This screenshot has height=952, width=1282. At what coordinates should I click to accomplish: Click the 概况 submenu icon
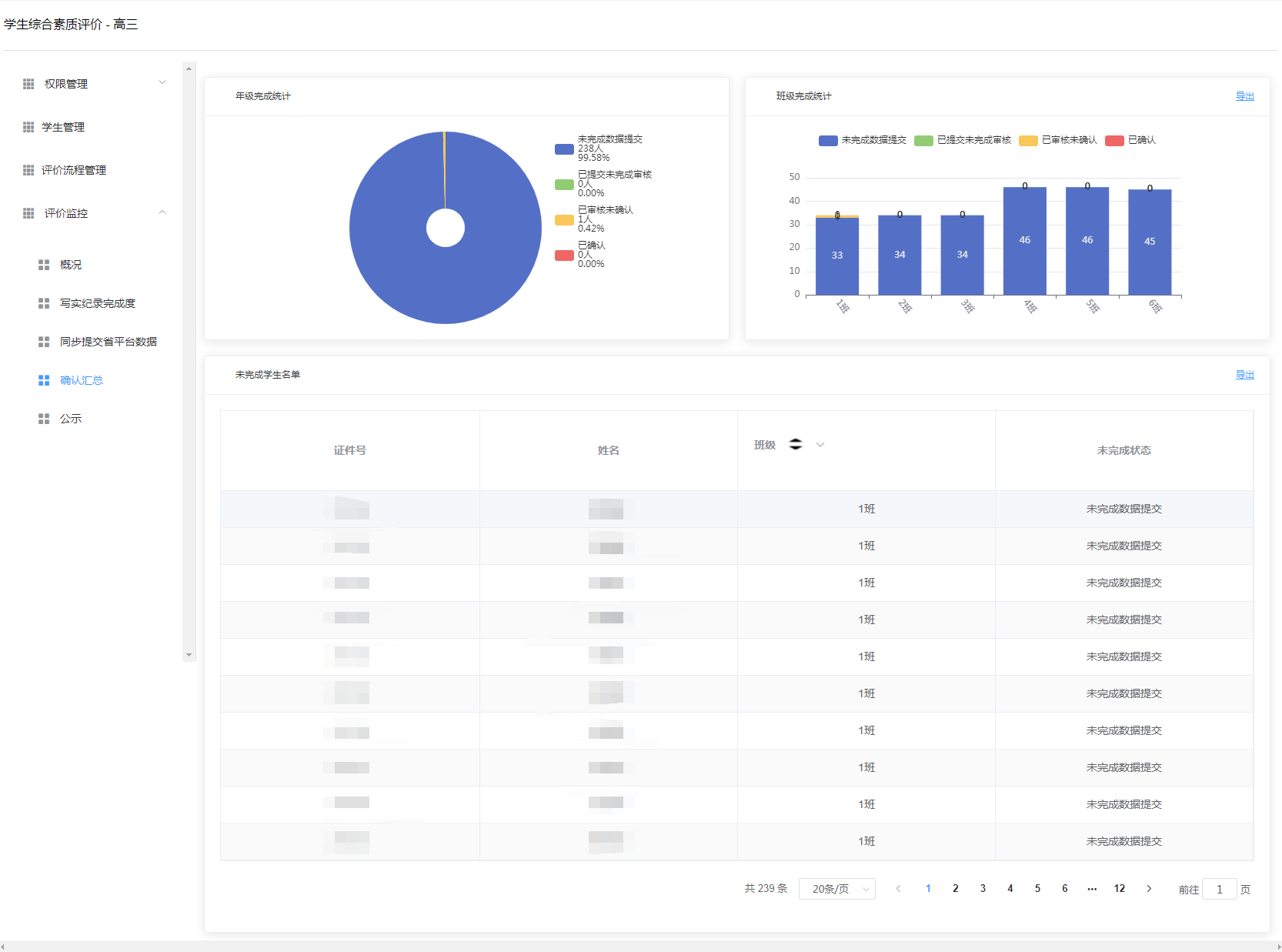[x=44, y=265]
